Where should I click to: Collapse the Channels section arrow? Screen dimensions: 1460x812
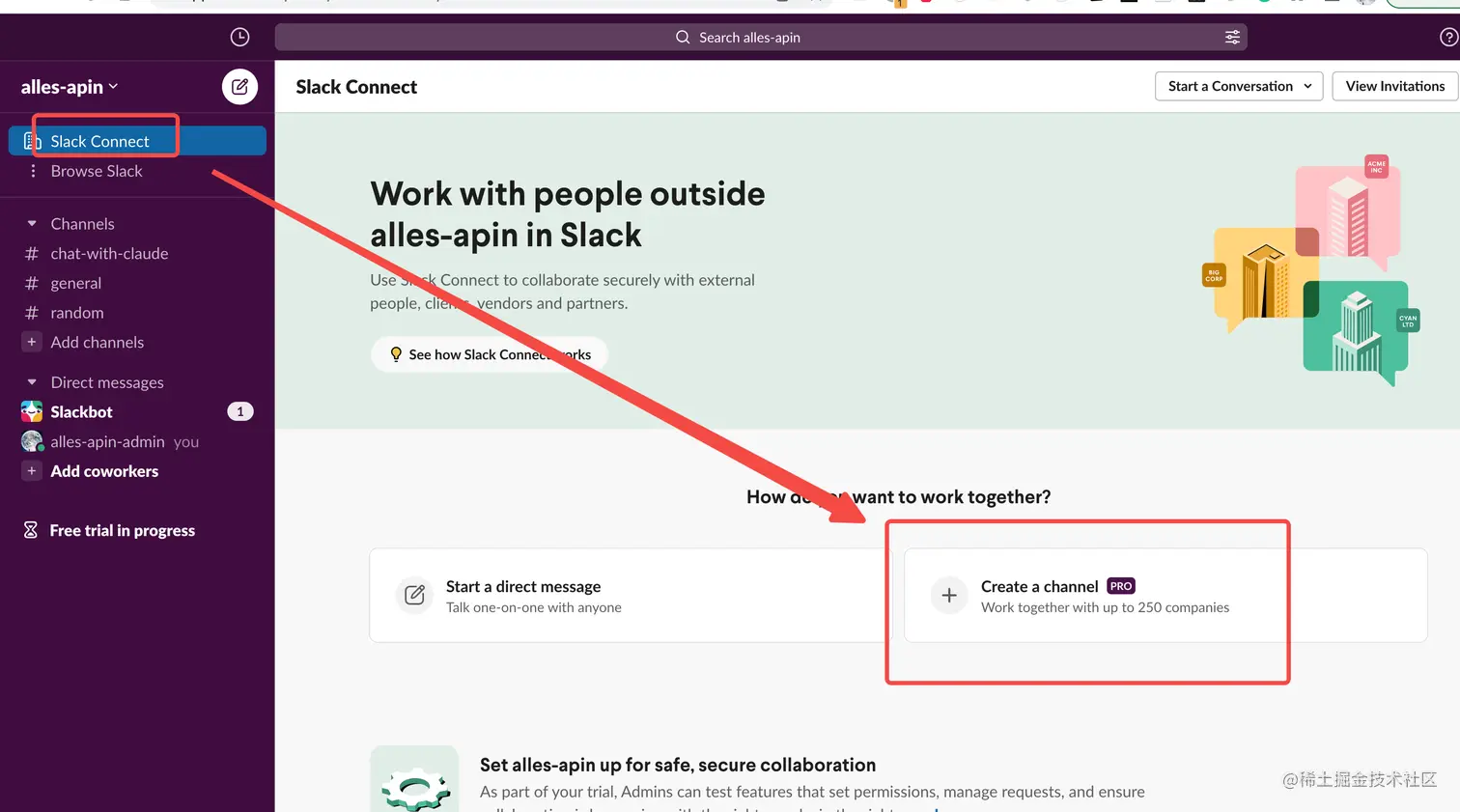click(32, 223)
